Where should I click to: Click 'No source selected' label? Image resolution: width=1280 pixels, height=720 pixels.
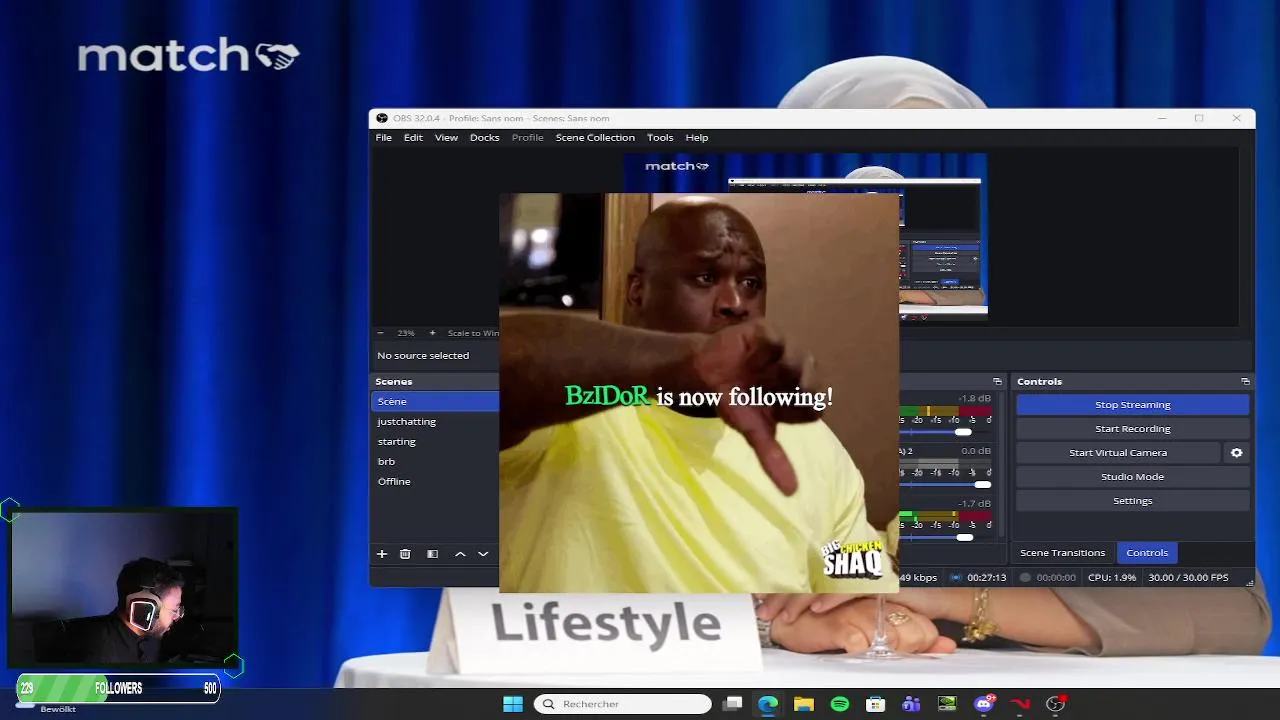coord(423,356)
